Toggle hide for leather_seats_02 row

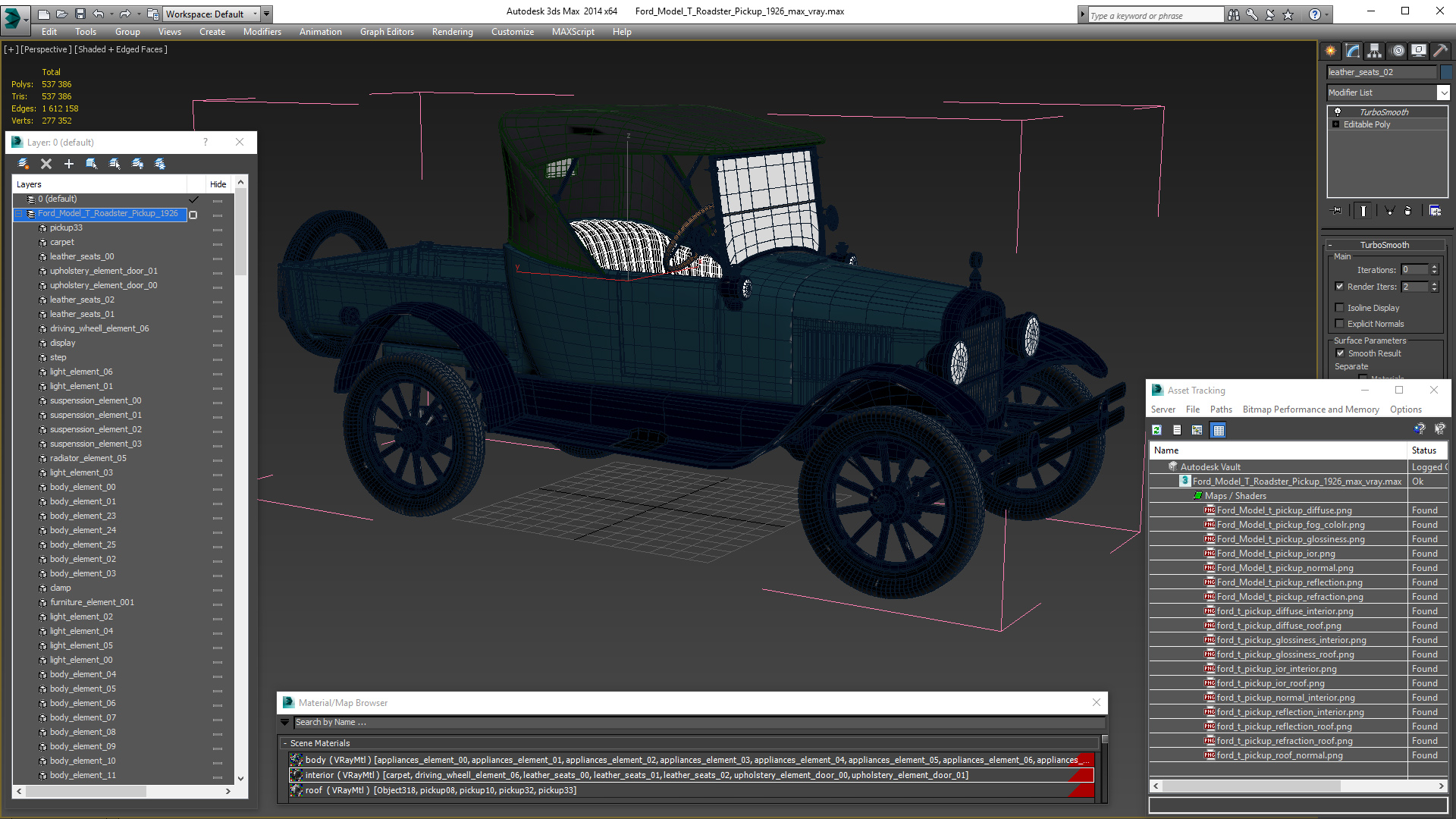point(218,301)
